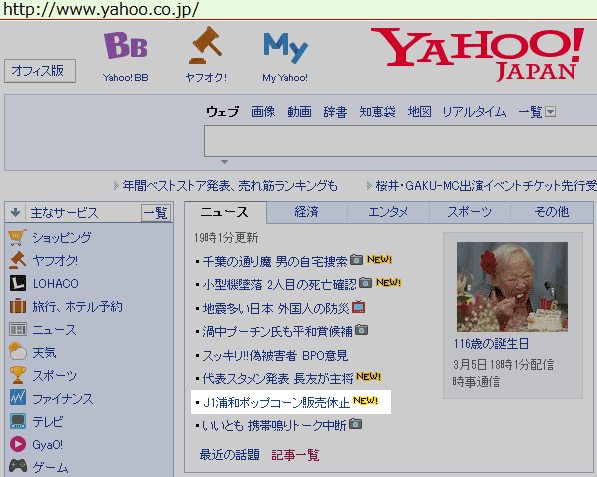Click the ショッピング cart icon in sidebar
Image resolution: width=597 pixels, height=477 pixels.
(18, 238)
